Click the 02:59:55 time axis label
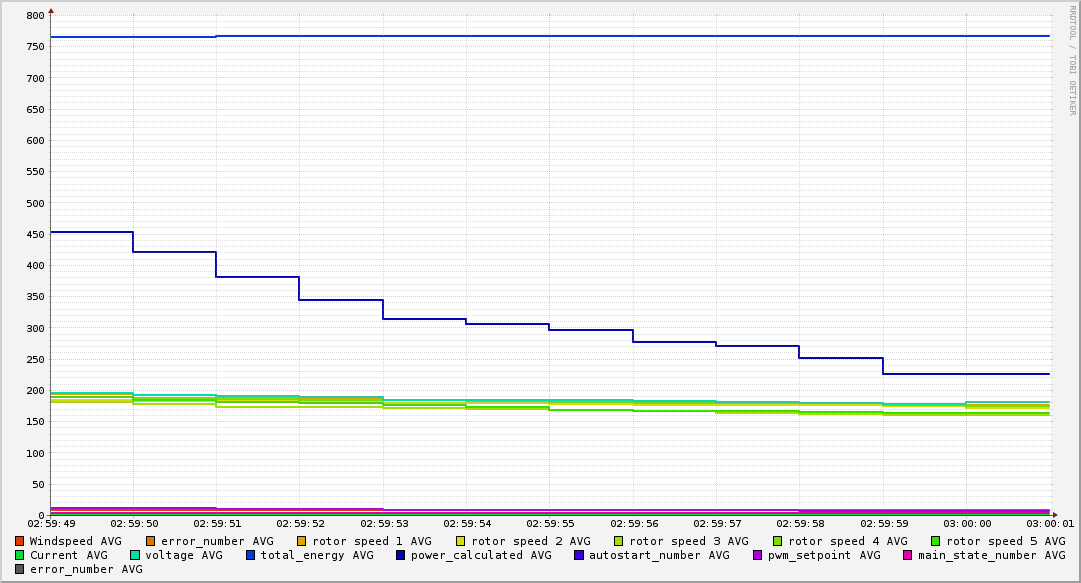 [x=549, y=524]
